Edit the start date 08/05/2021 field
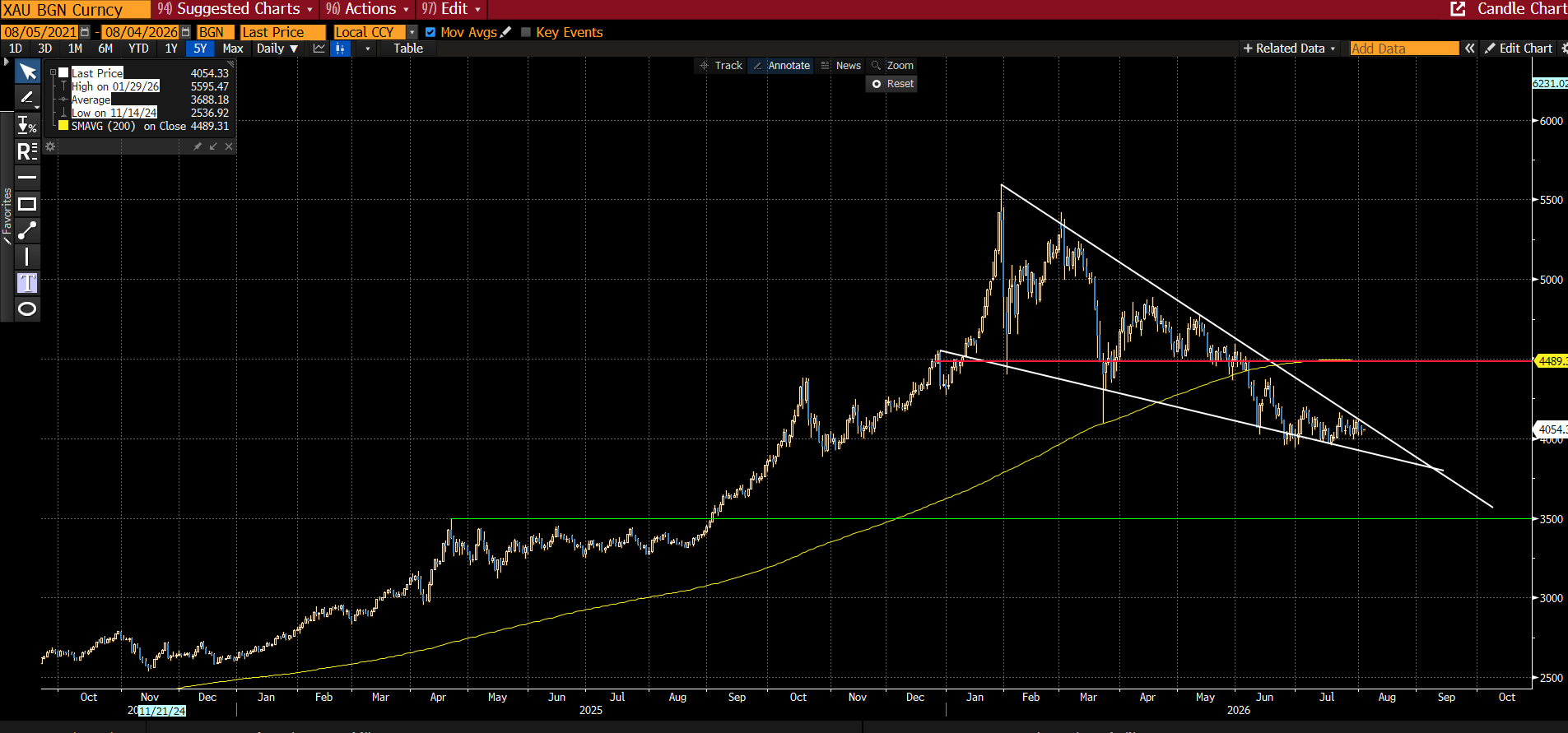Viewport: 1568px width, 733px height. (x=40, y=32)
